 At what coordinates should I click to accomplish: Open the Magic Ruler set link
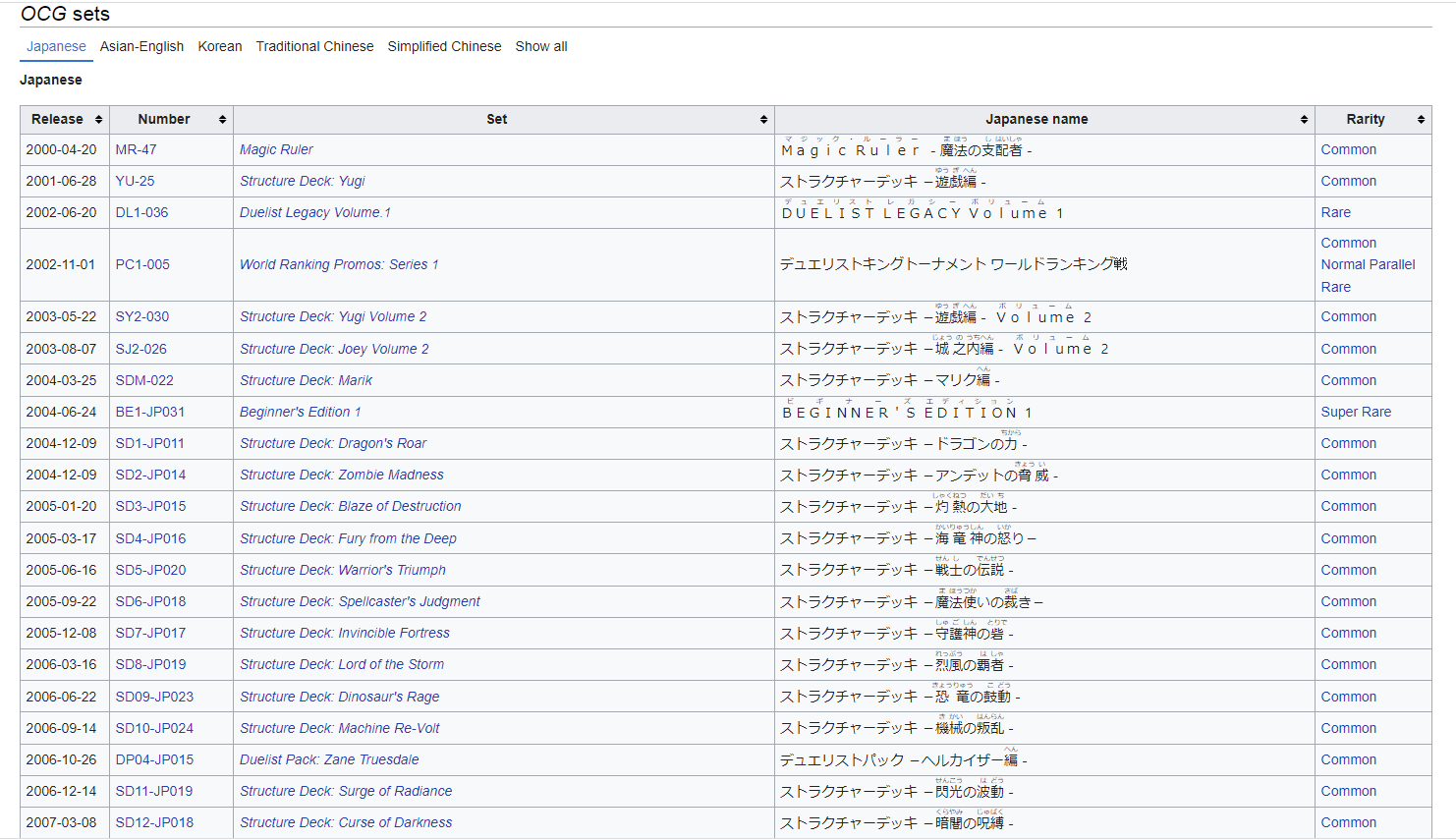(x=276, y=149)
